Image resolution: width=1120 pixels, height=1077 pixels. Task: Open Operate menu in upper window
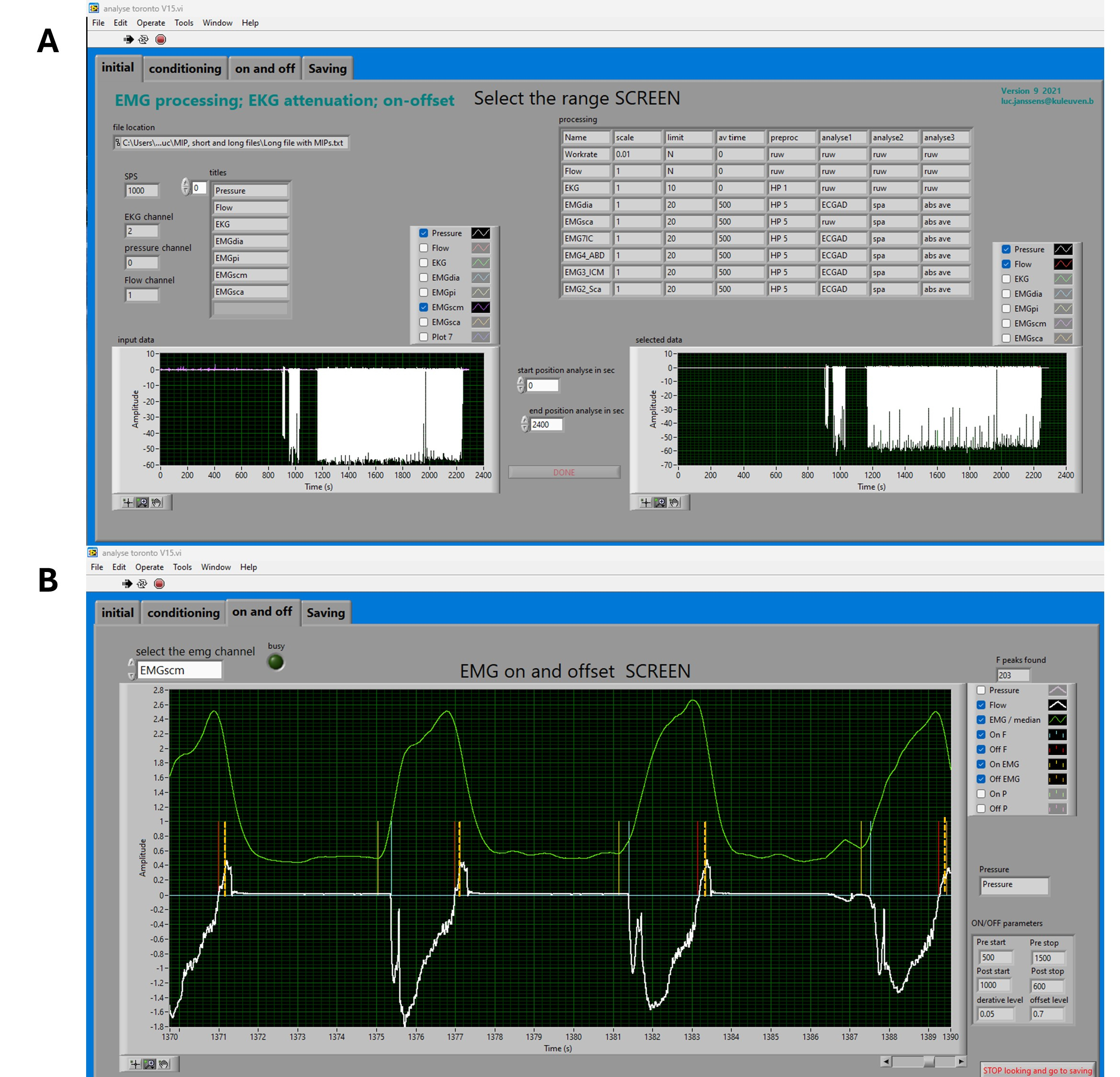tap(151, 23)
